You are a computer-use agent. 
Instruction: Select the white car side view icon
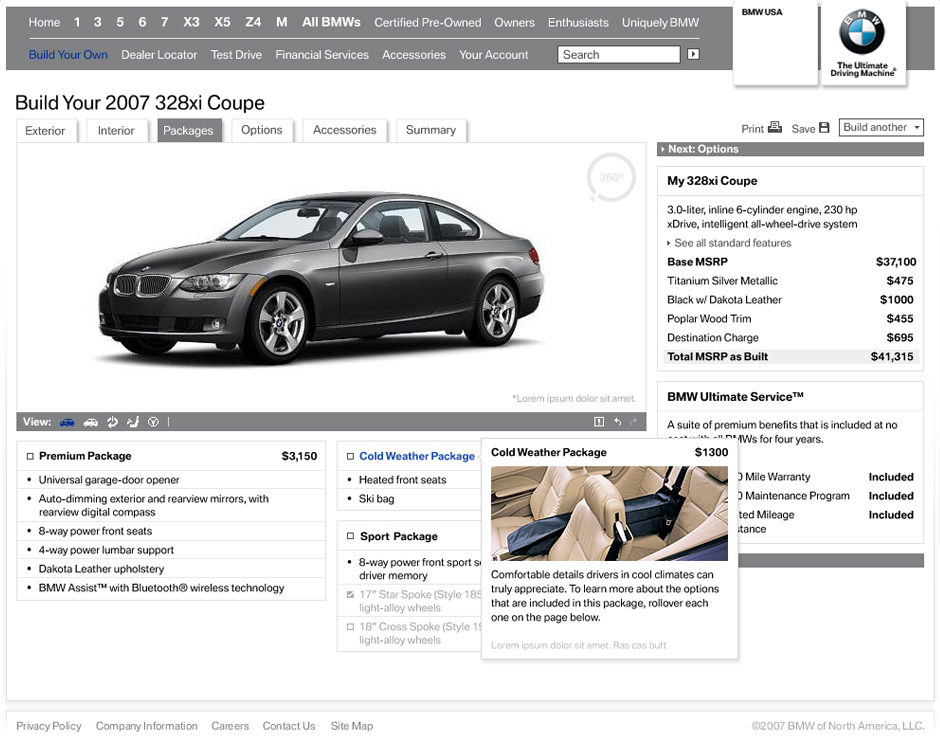[x=91, y=423]
